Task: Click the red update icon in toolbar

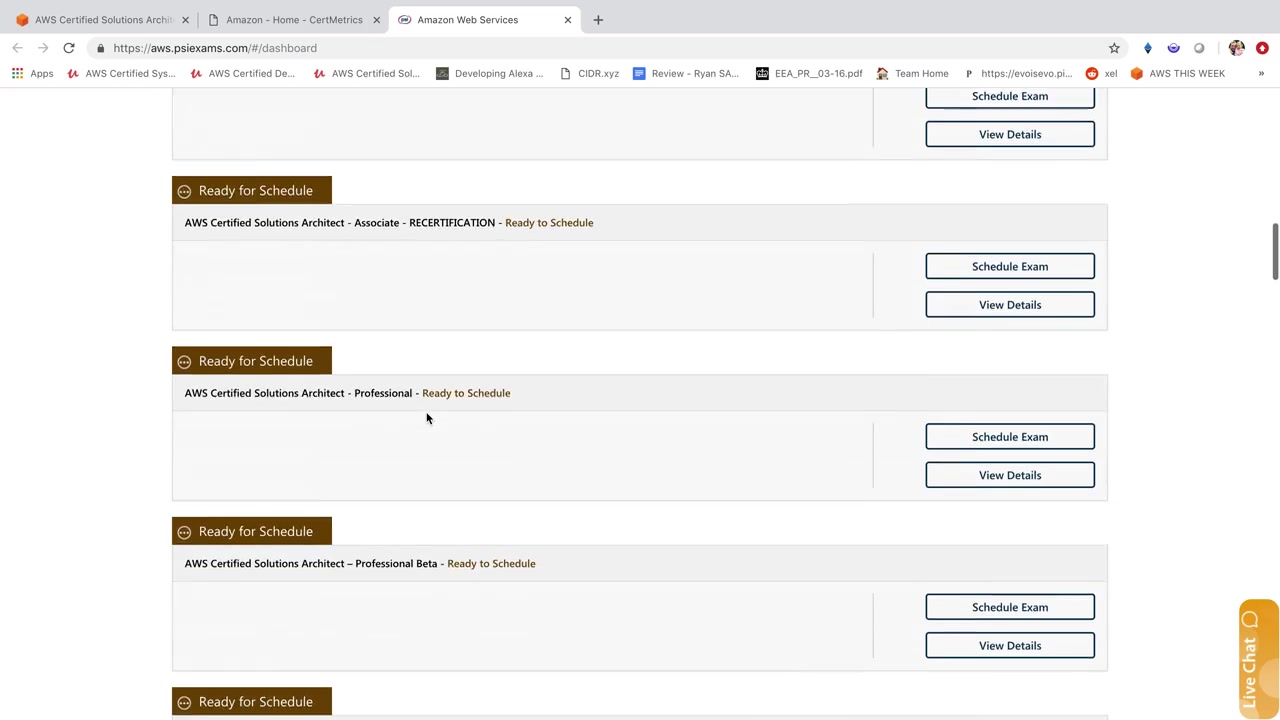Action: click(1262, 48)
